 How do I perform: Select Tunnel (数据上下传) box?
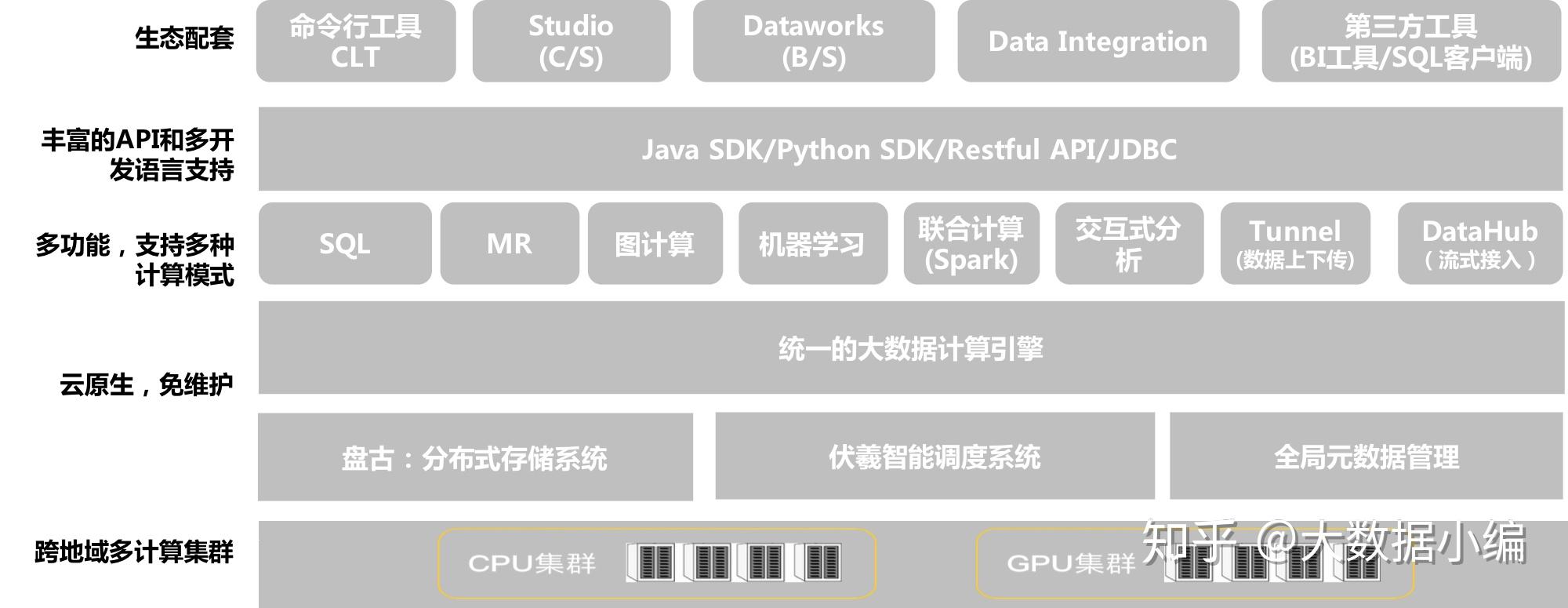1295,243
